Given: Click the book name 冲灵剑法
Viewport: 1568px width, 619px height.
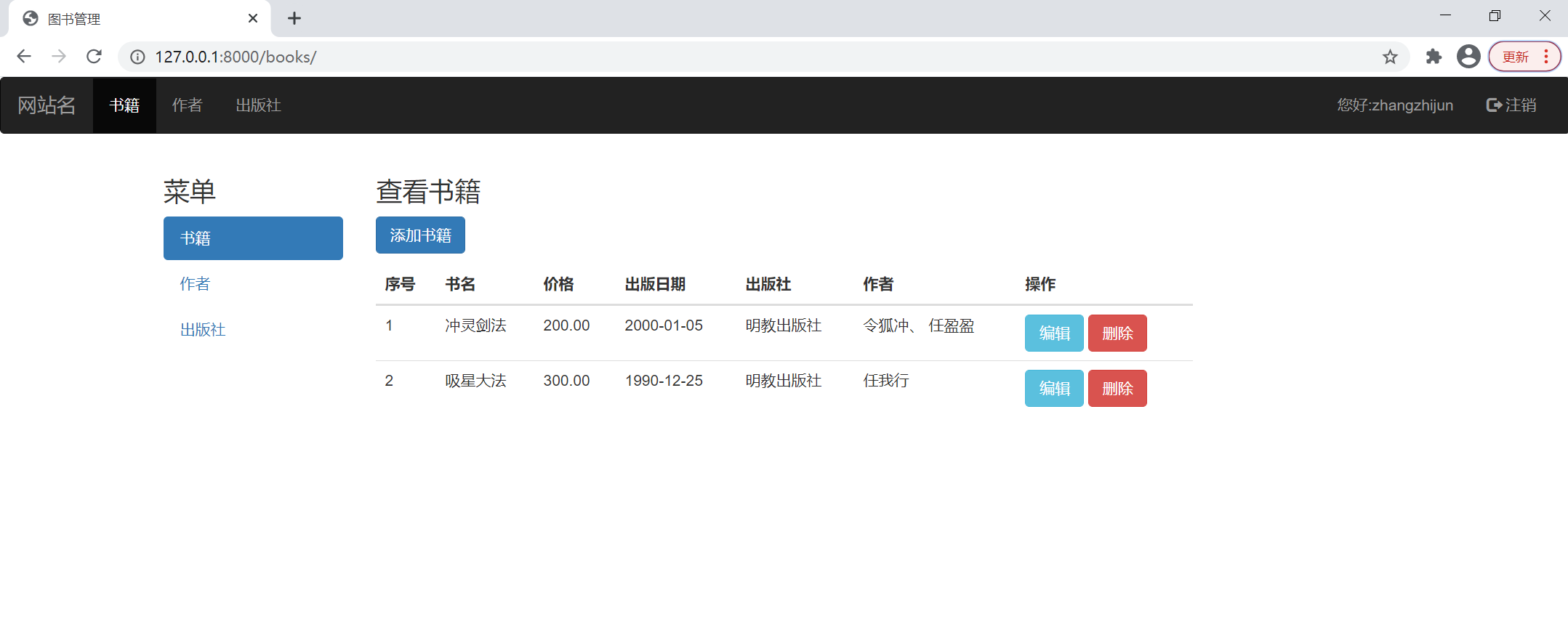Looking at the screenshot, I should 476,325.
